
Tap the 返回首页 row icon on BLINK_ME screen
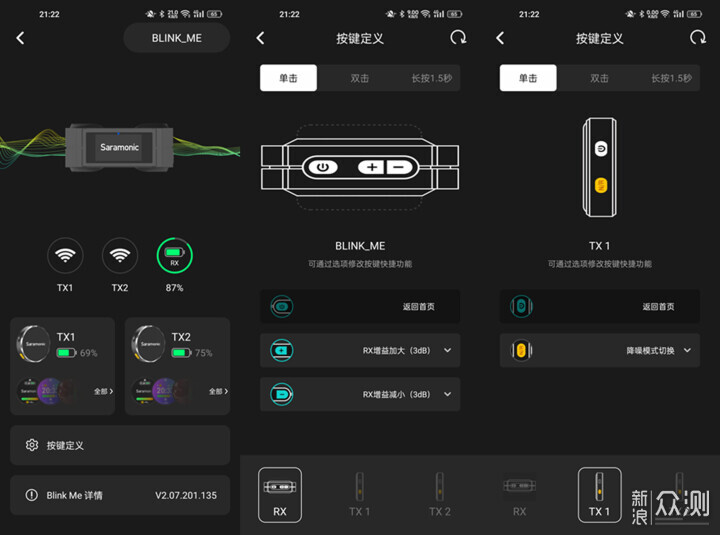pyautogui.click(x=281, y=306)
